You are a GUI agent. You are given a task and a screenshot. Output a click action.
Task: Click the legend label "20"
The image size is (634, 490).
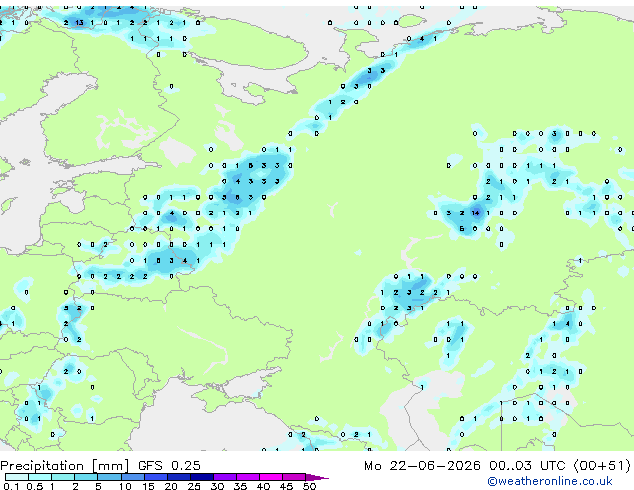click(171, 486)
